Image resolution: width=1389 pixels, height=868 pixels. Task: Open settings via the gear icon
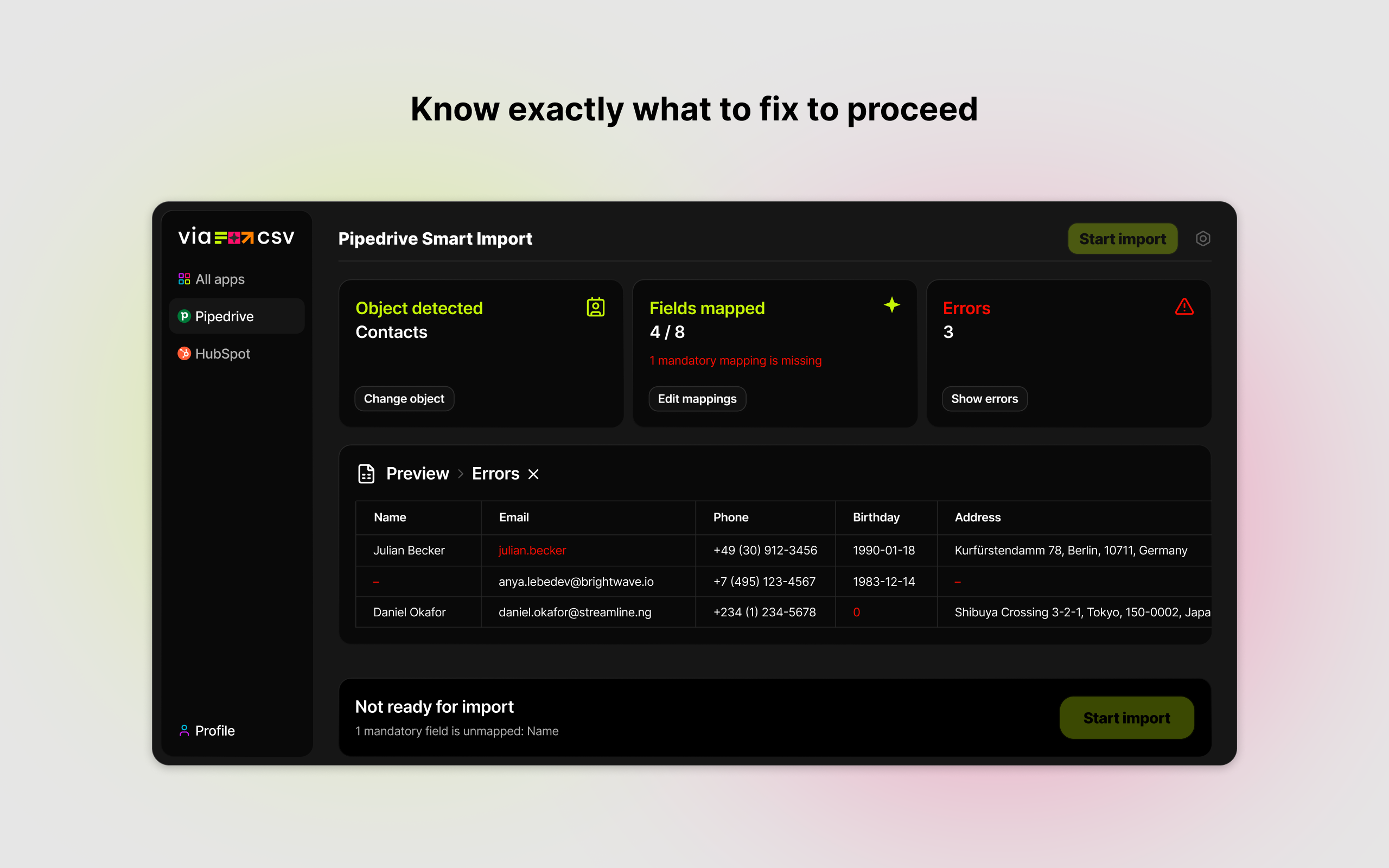point(1203,238)
